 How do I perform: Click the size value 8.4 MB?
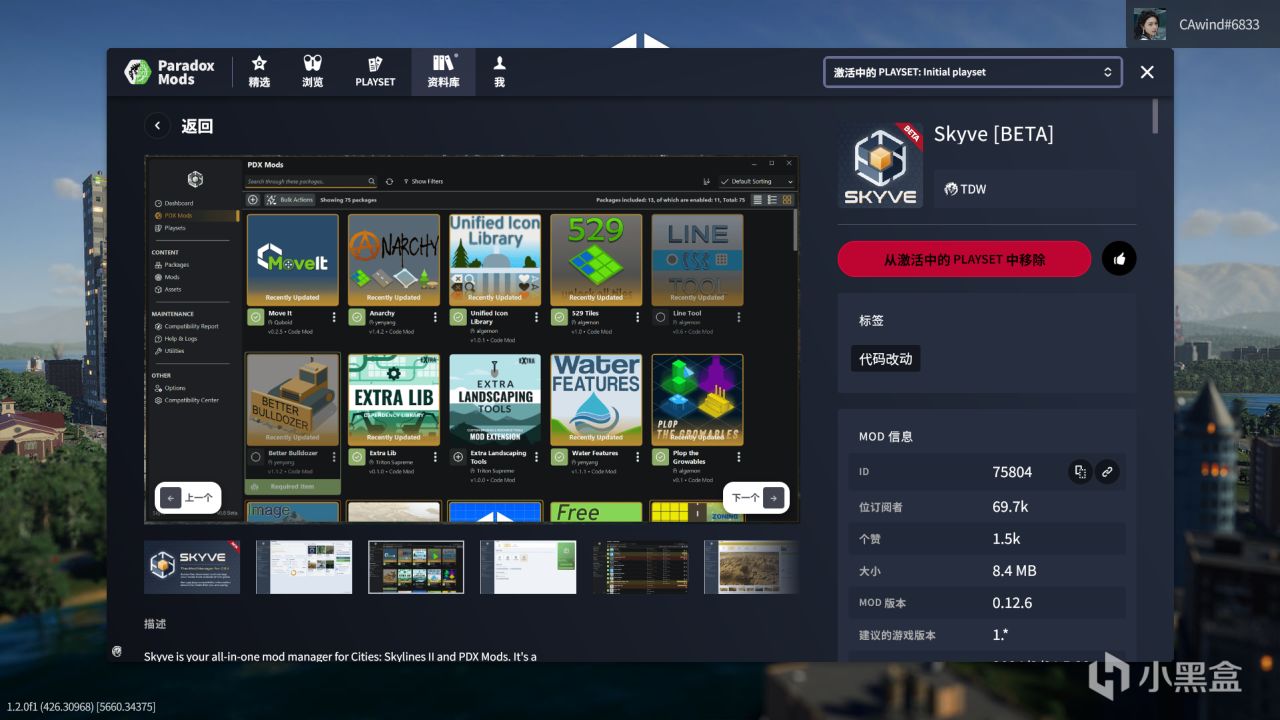click(x=1014, y=570)
